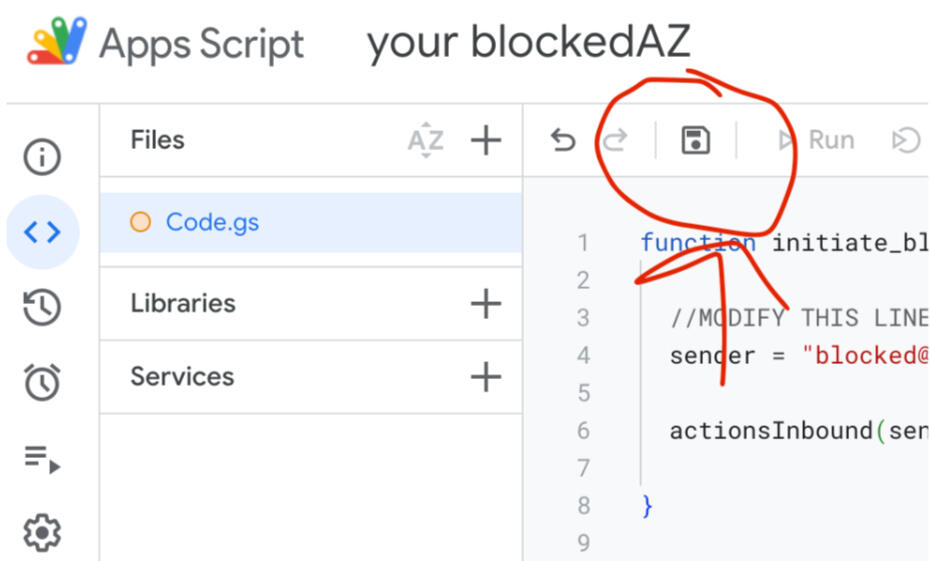Click the Save project floppy disk icon

(x=695, y=141)
